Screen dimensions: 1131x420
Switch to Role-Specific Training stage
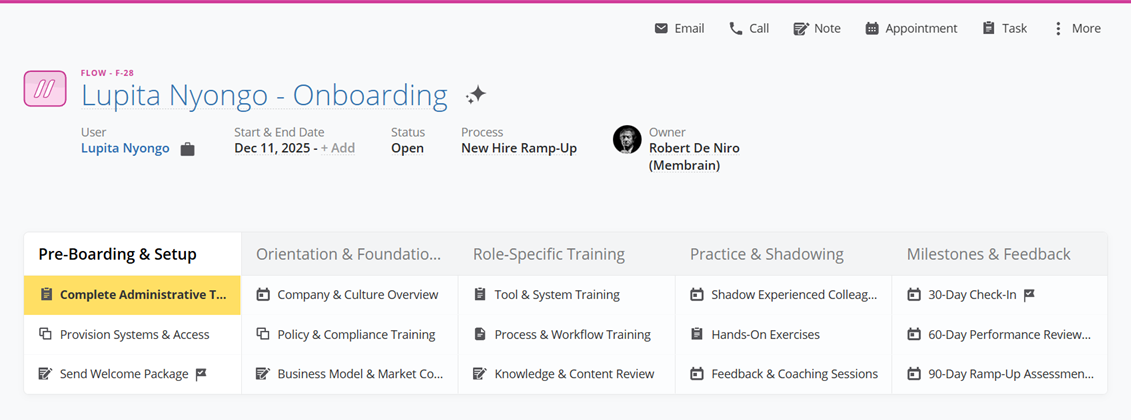point(549,255)
